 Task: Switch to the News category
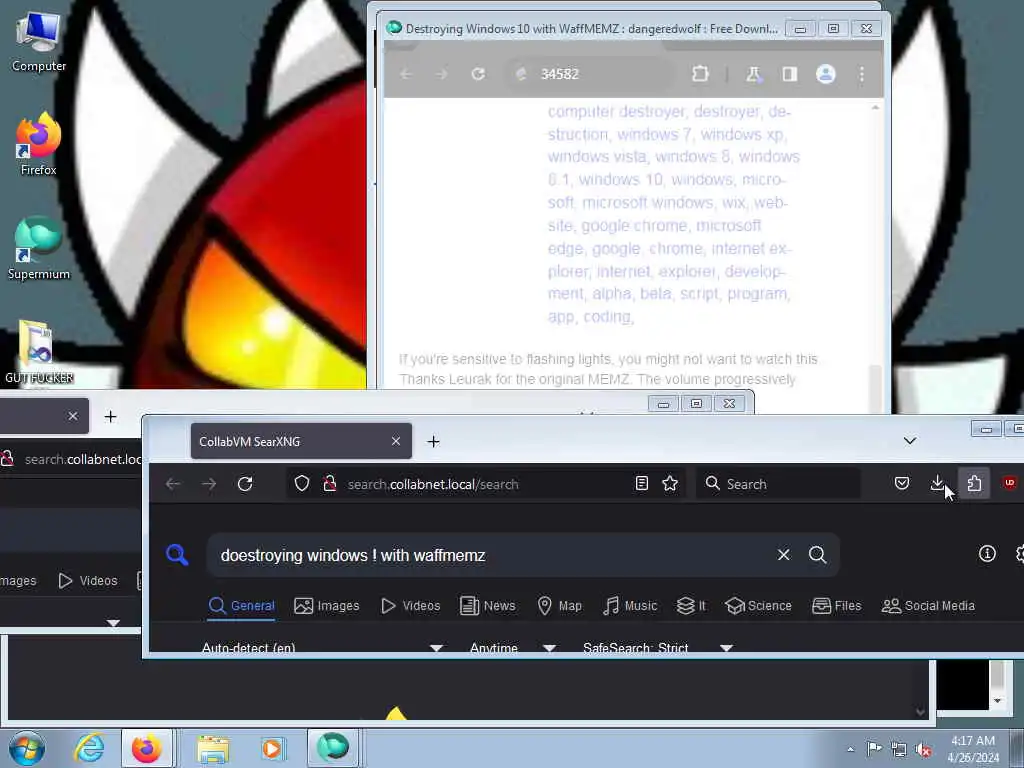point(488,606)
